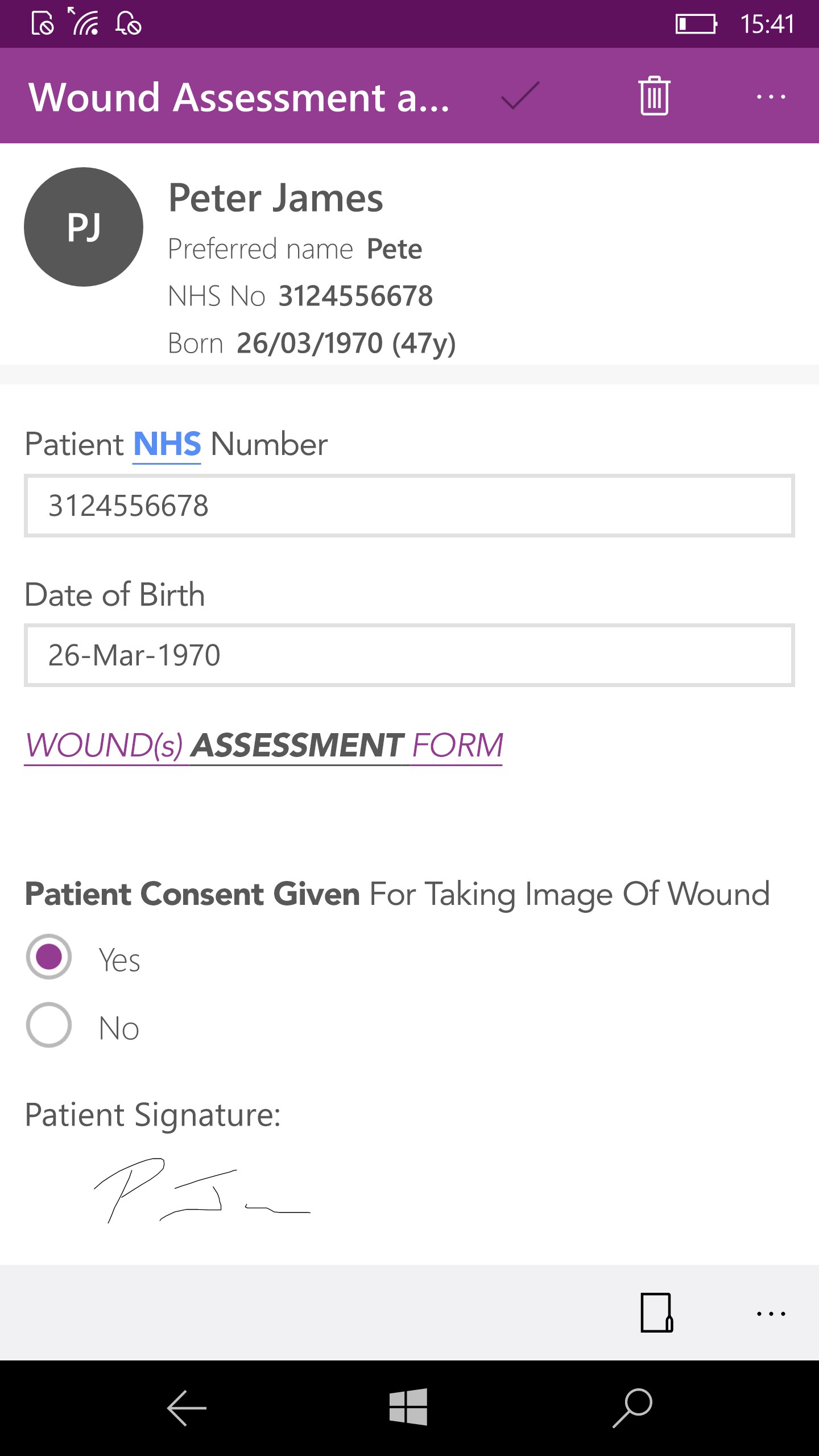Select No for patient consent
This screenshot has width=819, height=1456.
pyautogui.click(x=49, y=1025)
